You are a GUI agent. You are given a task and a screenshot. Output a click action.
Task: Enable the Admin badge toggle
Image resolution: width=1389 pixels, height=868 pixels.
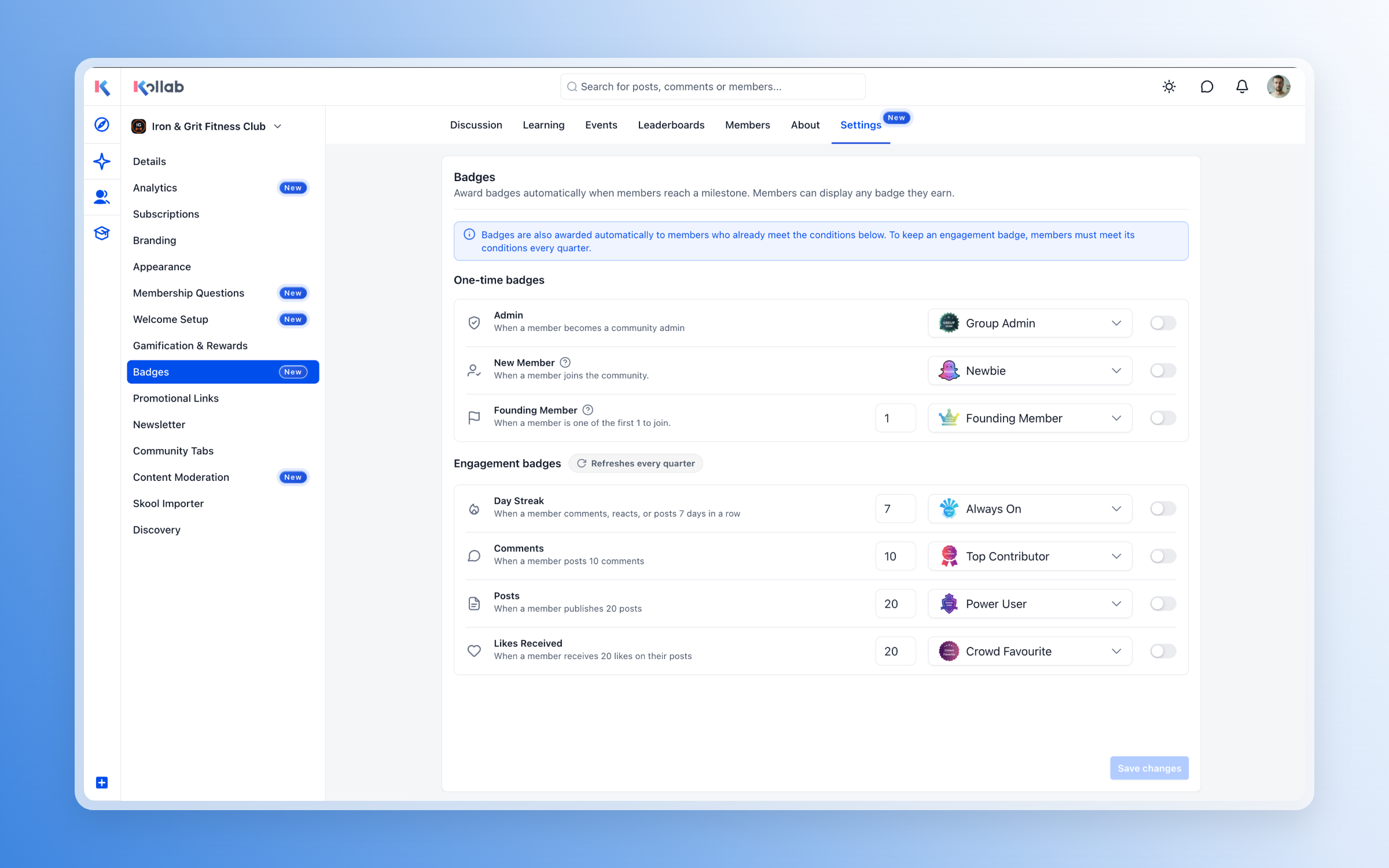[x=1163, y=323]
